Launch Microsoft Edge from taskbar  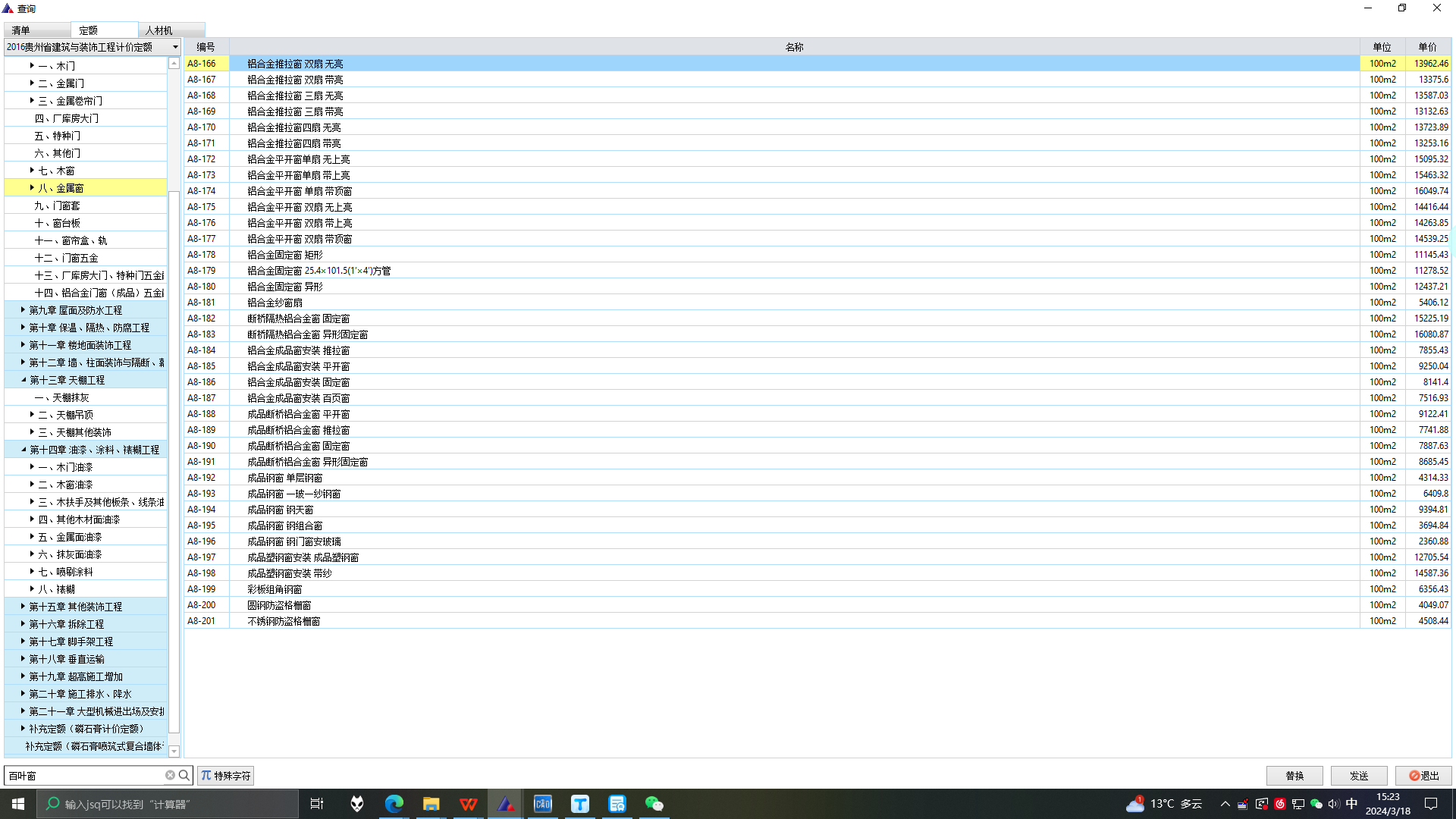[x=394, y=804]
